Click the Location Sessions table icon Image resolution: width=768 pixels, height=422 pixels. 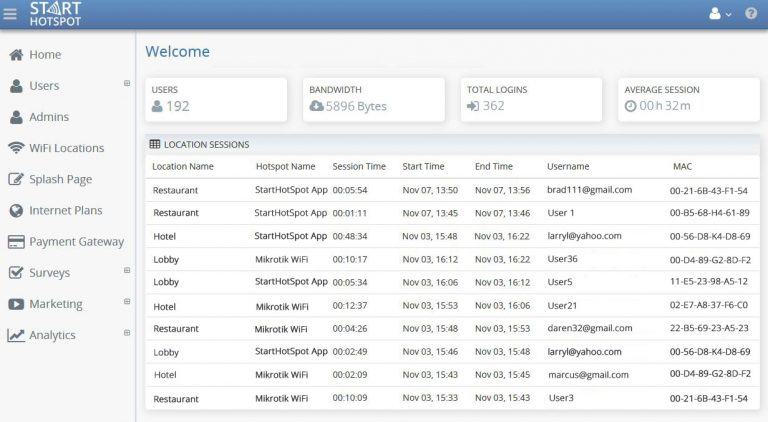coord(154,145)
